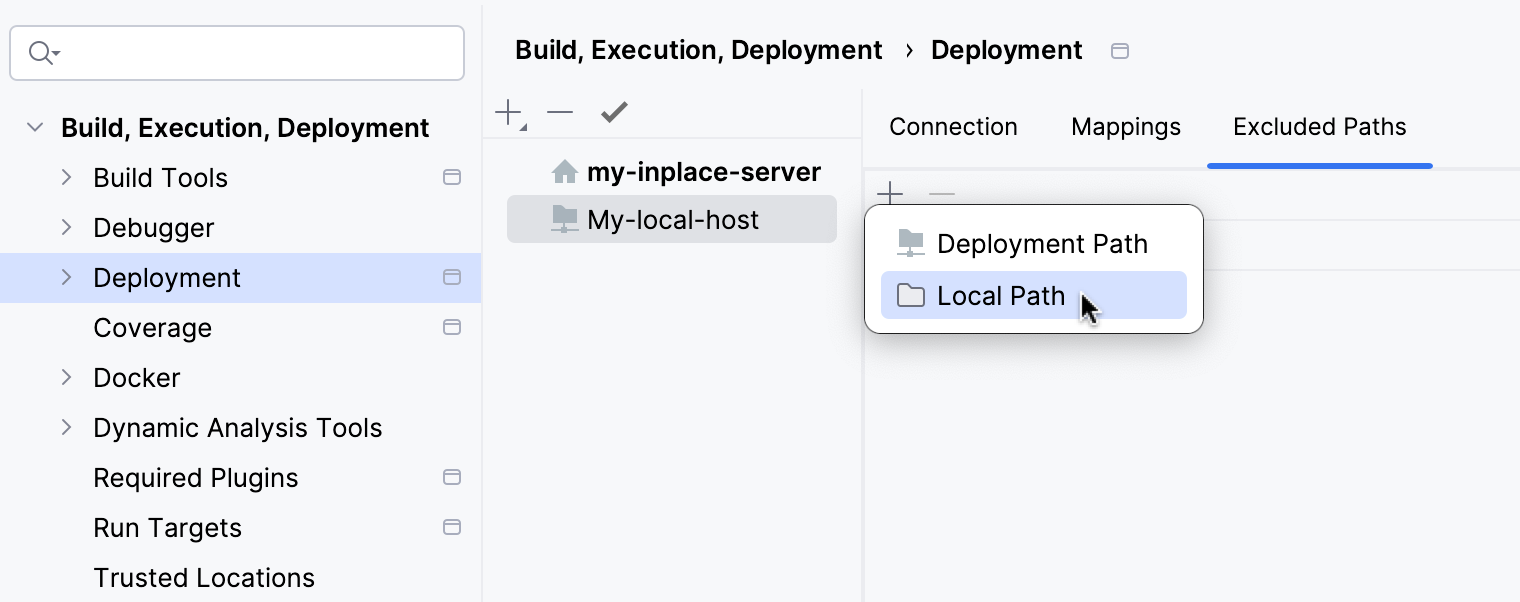Viewport: 1520px width, 602px height.
Task: Expand the Build Tools tree node
Action: click(67, 177)
